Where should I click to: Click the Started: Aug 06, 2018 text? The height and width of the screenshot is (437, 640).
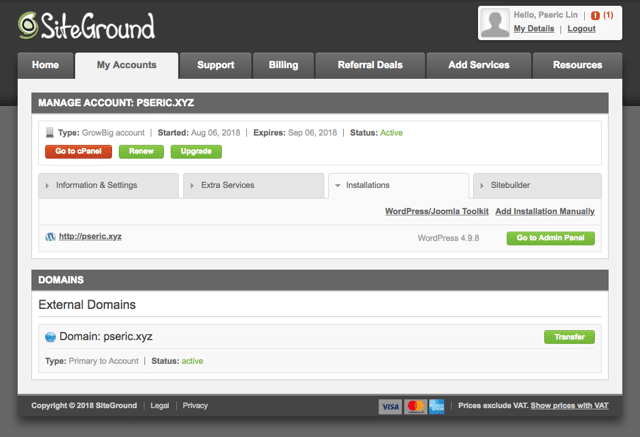click(x=199, y=133)
